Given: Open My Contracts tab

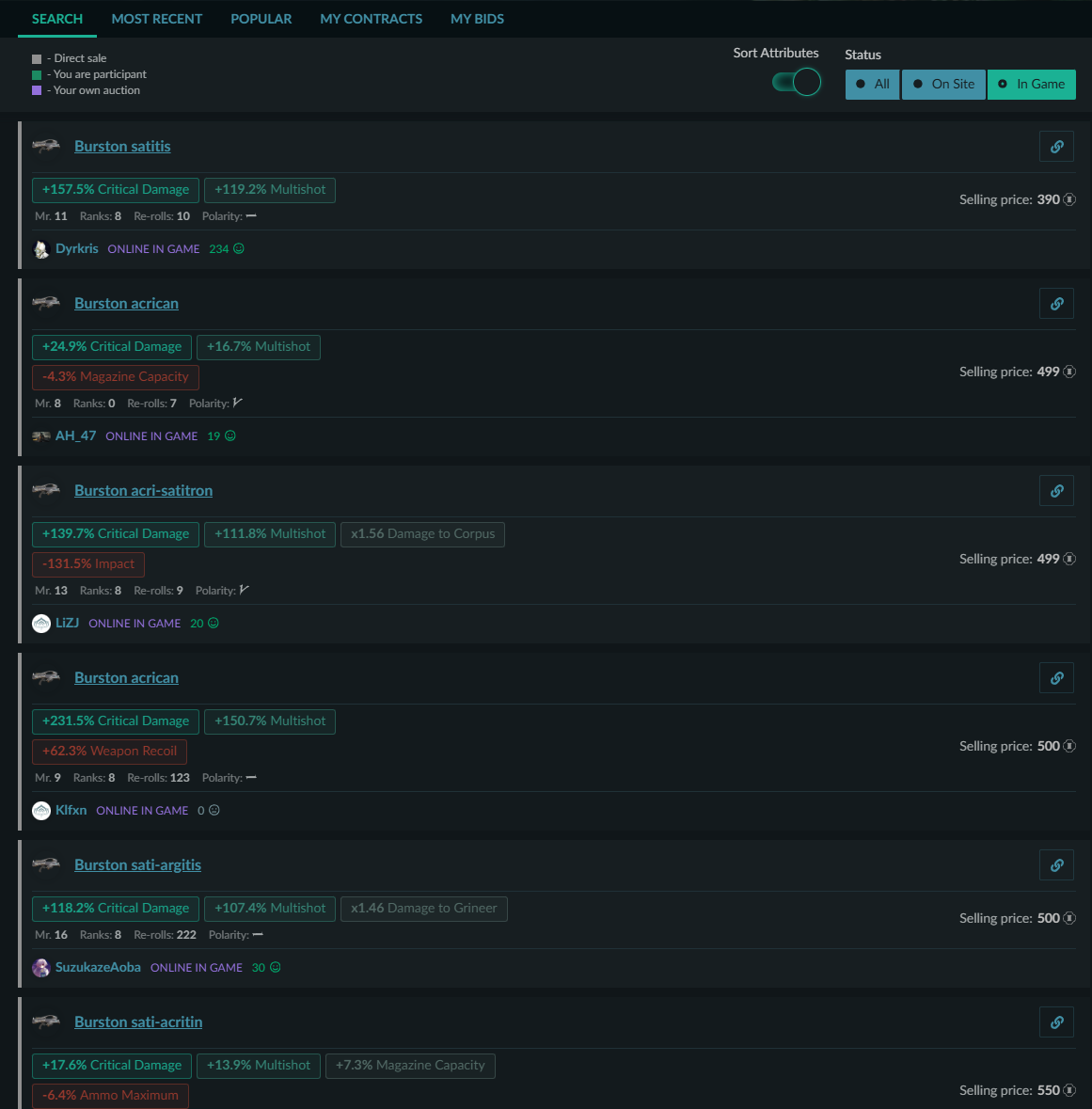Looking at the screenshot, I should (x=372, y=19).
